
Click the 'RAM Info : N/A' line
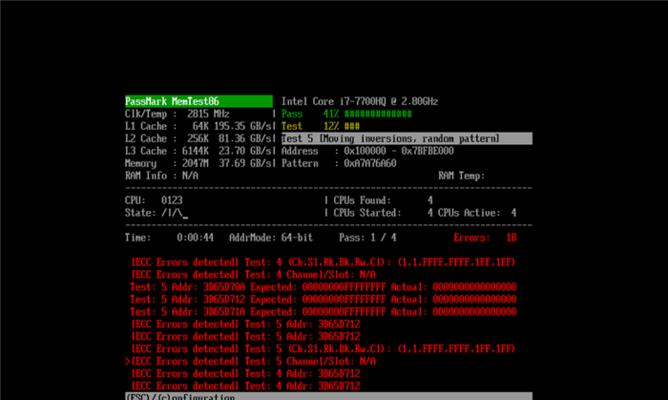click(161, 176)
